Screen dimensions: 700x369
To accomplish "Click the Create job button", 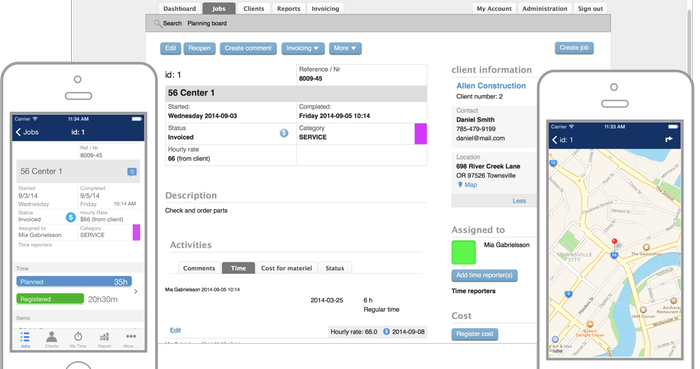I will 574,48.
